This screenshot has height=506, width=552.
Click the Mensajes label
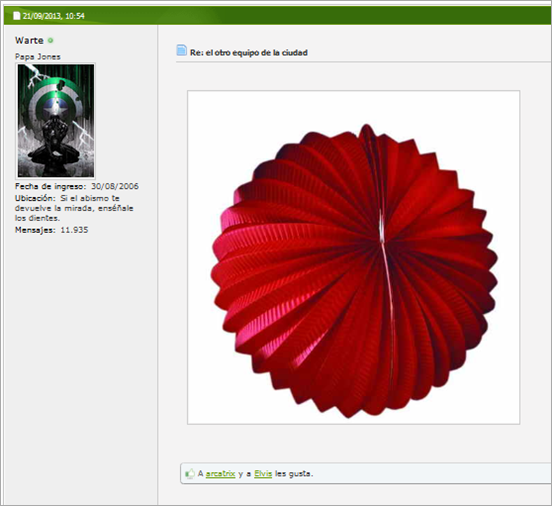coord(35,230)
